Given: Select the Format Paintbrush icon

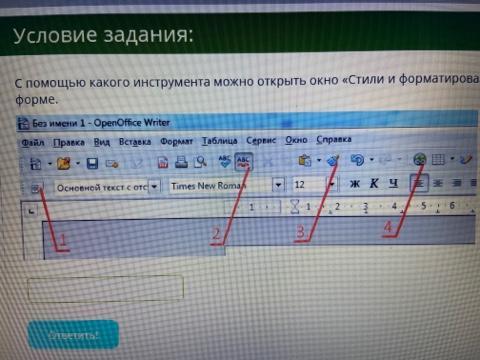Looking at the screenshot, I should (333, 161).
